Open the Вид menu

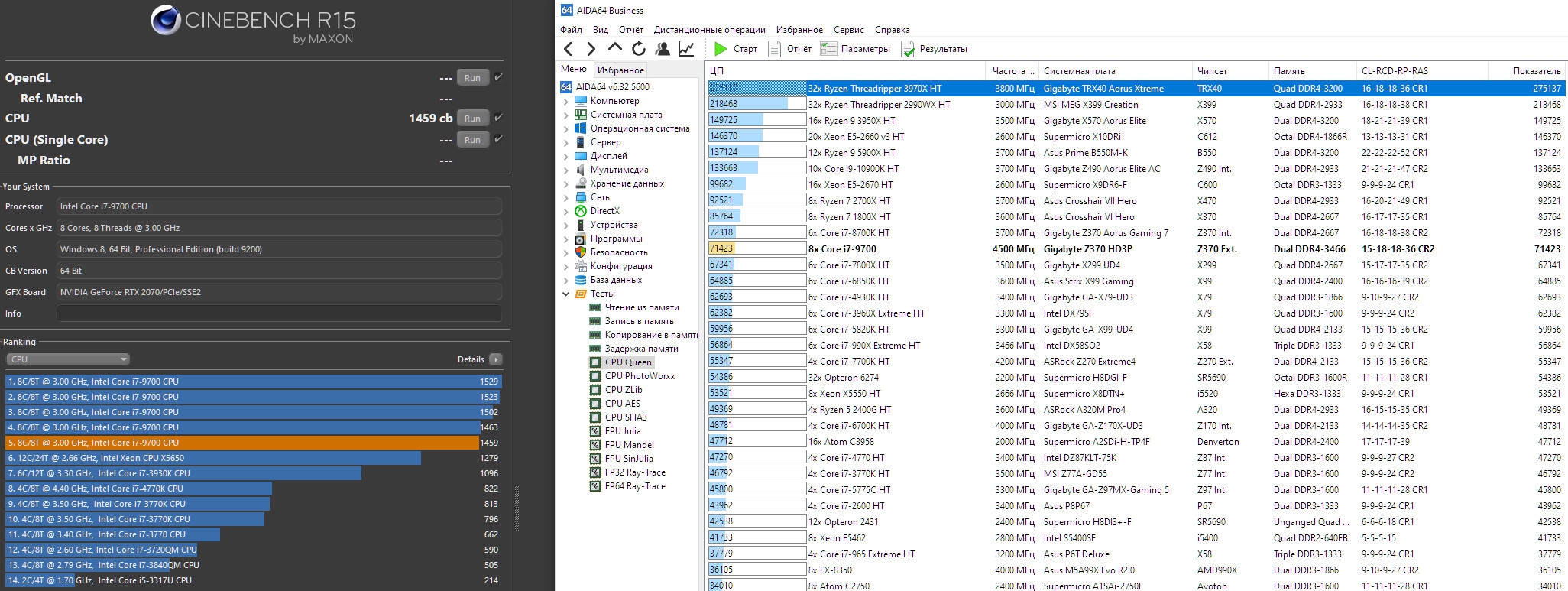point(601,30)
